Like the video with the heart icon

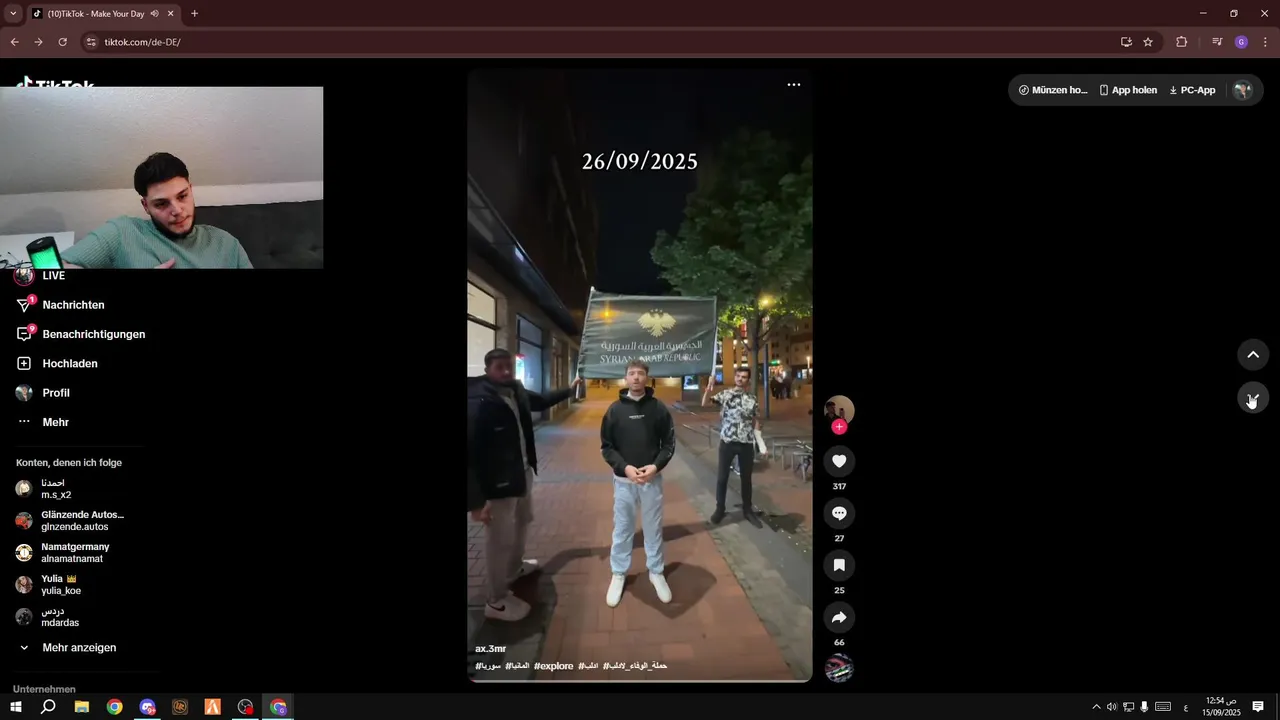coord(839,461)
